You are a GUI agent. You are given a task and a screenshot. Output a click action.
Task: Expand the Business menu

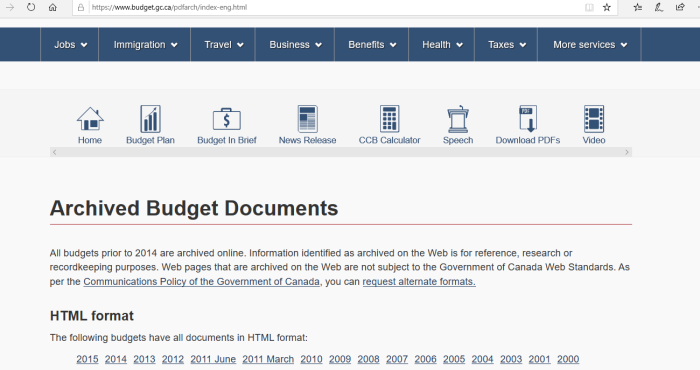click(295, 45)
